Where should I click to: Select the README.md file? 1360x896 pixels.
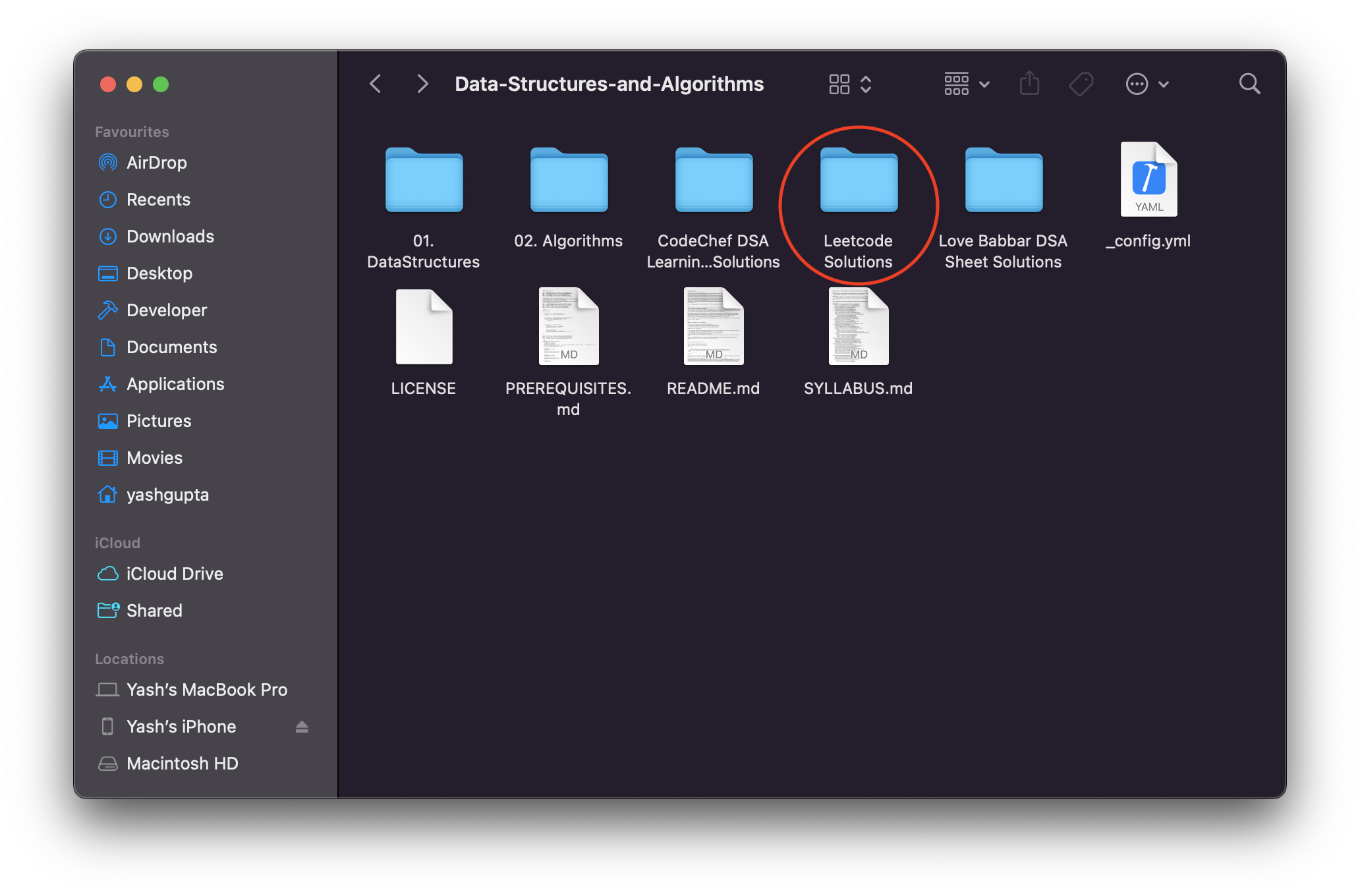click(x=713, y=327)
